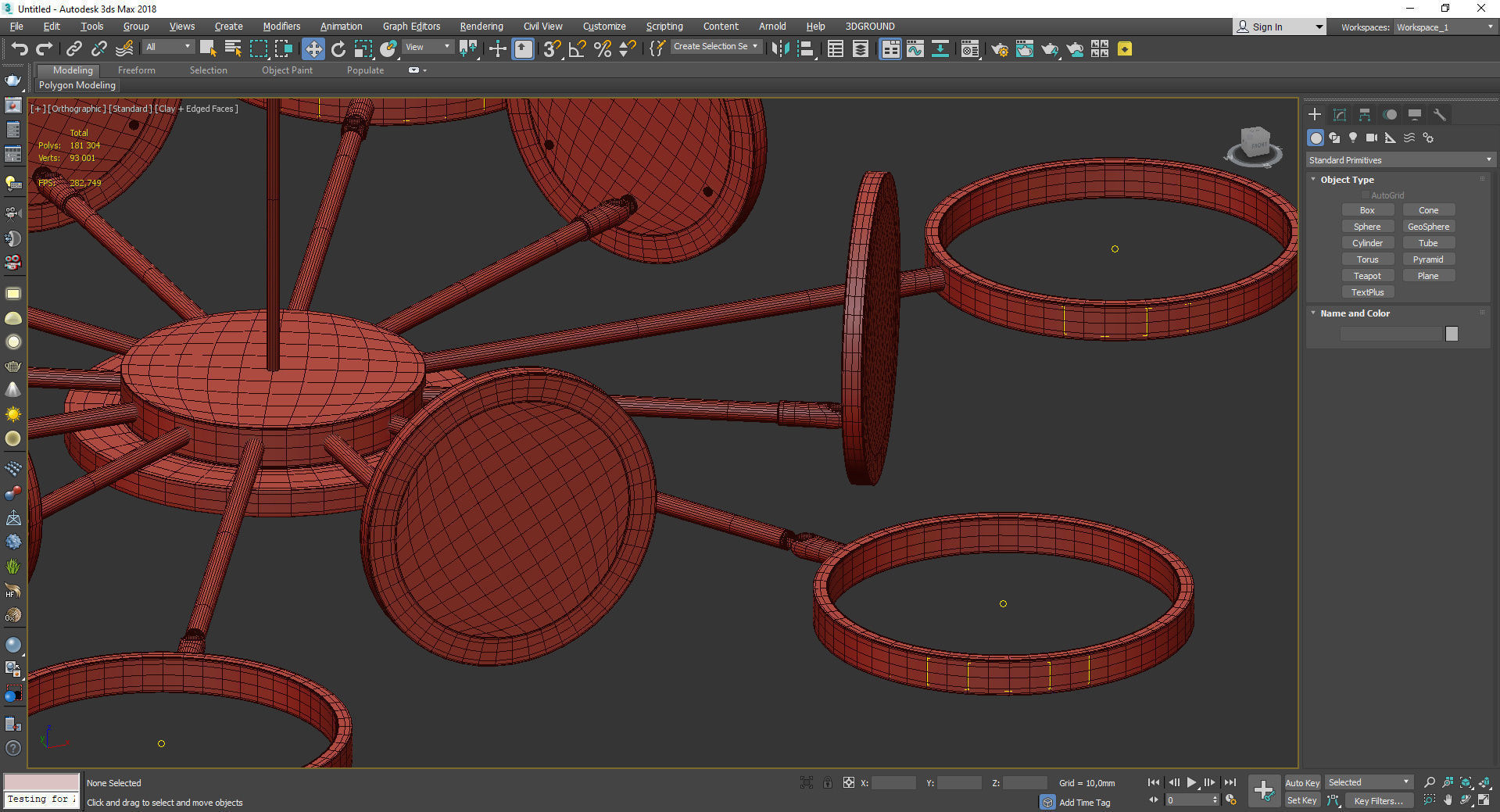Toggle the Selection Lock icon

(x=828, y=782)
